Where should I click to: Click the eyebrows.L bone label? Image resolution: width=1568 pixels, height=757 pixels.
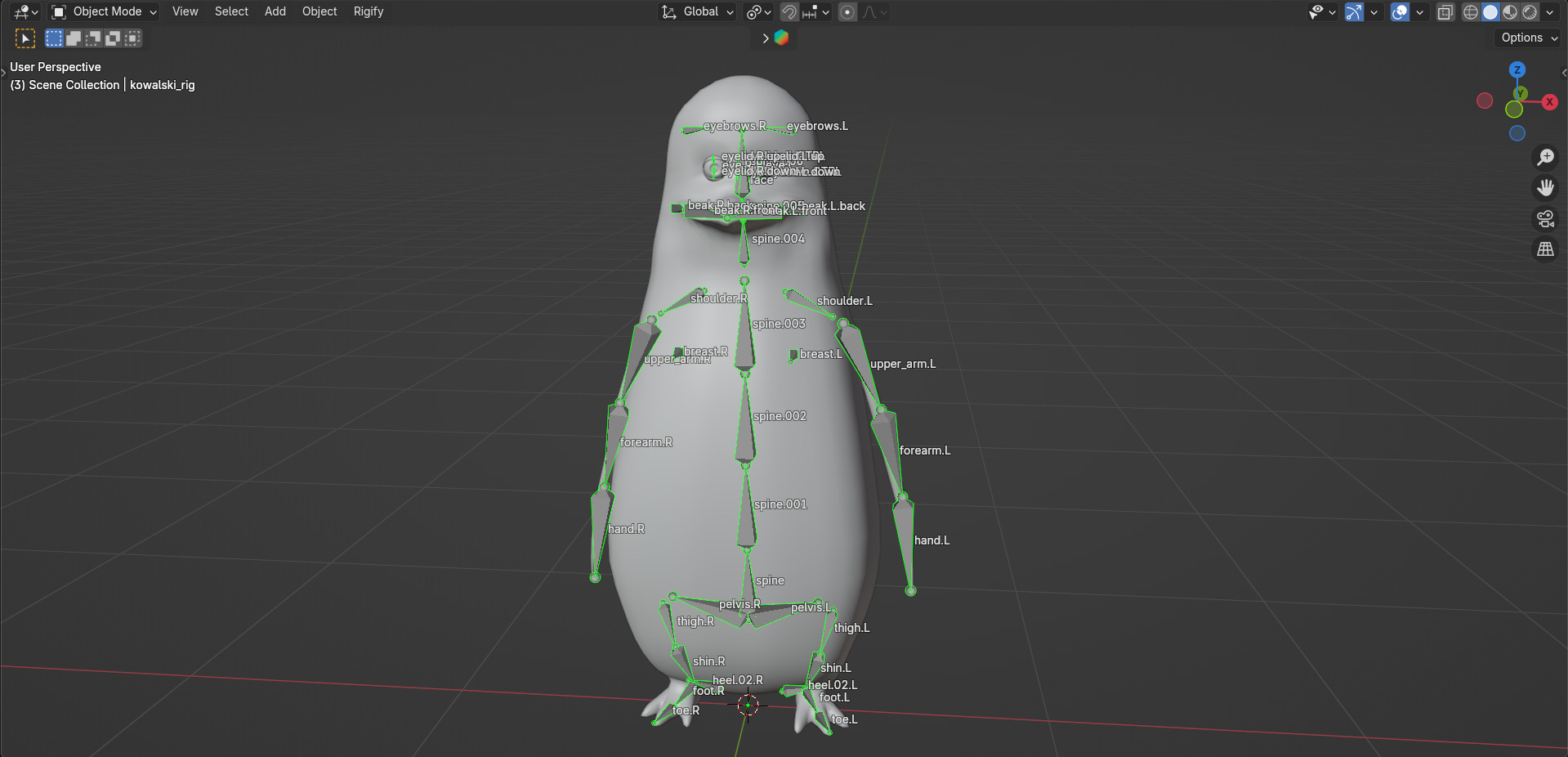coord(817,126)
